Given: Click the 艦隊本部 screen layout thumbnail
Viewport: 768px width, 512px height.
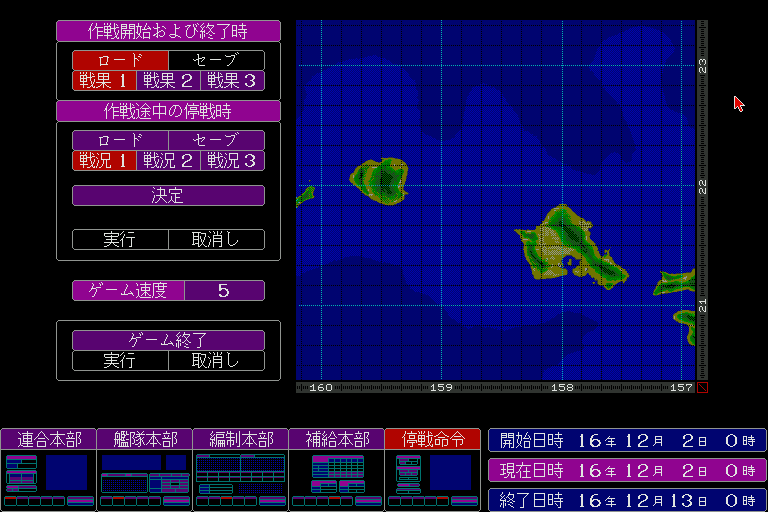Looking at the screenshot, I should [x=144, y=480].
